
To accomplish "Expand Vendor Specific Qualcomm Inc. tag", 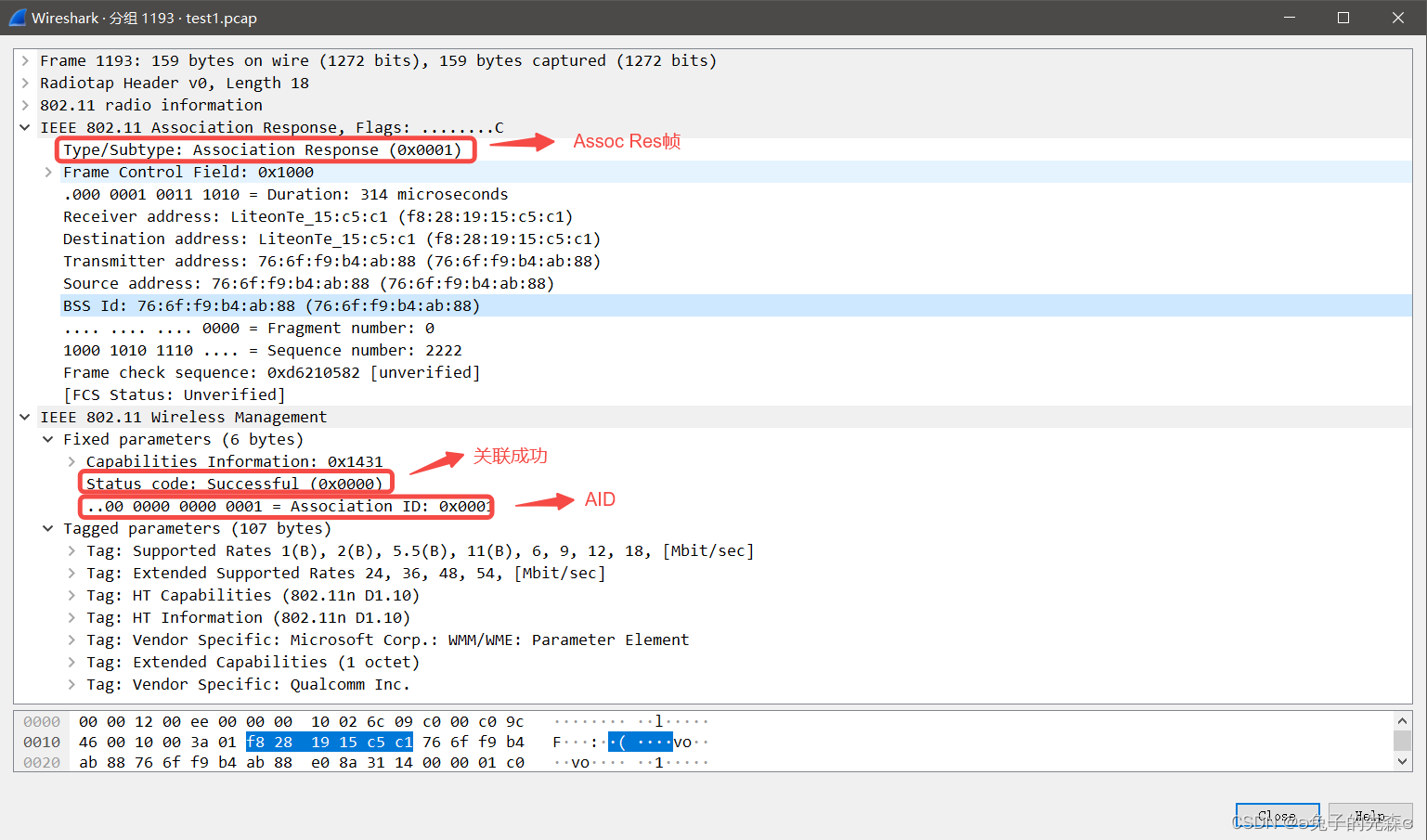I will (71, 684).
